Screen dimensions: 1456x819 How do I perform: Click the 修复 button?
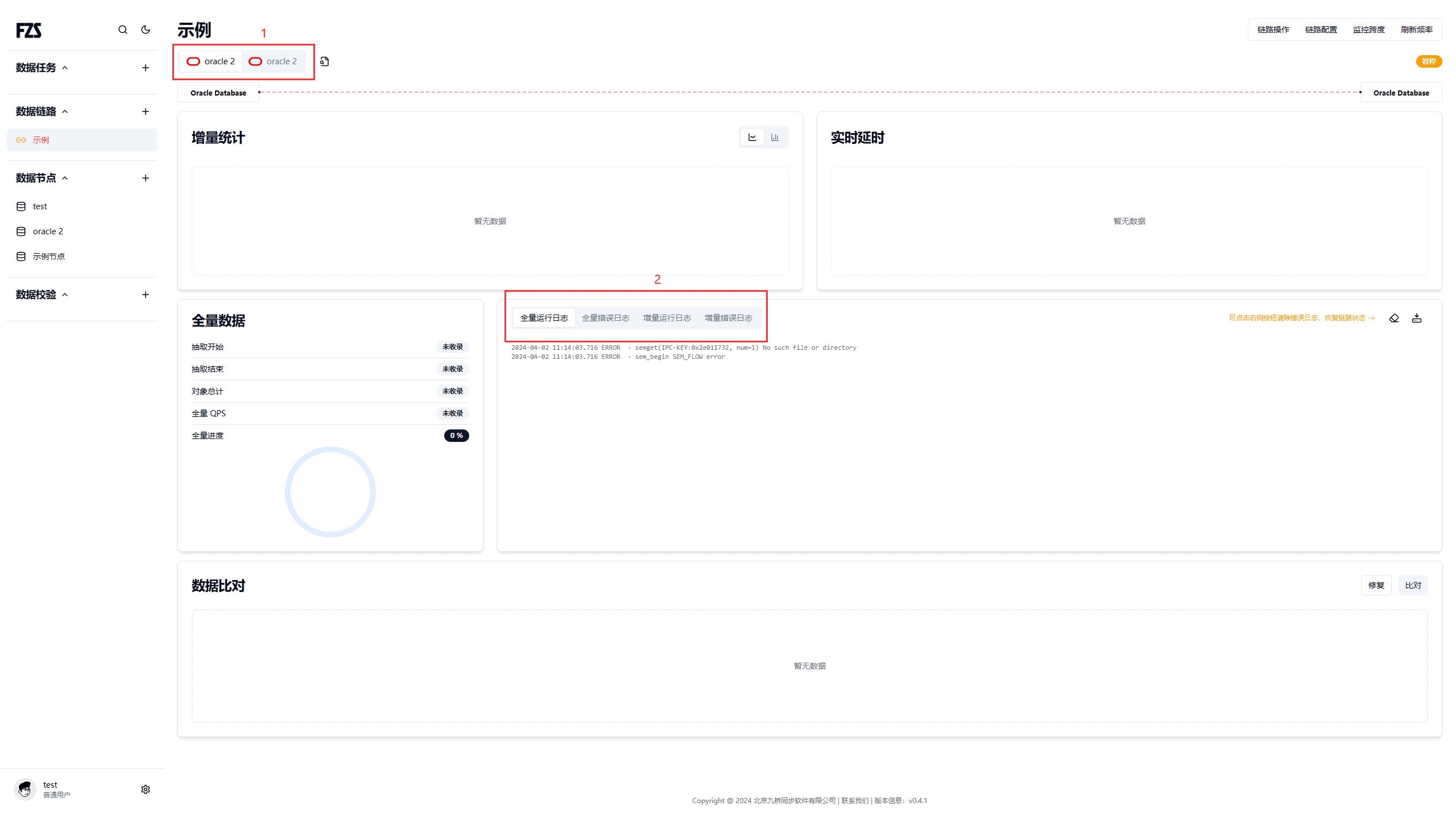pos(1376,585)
